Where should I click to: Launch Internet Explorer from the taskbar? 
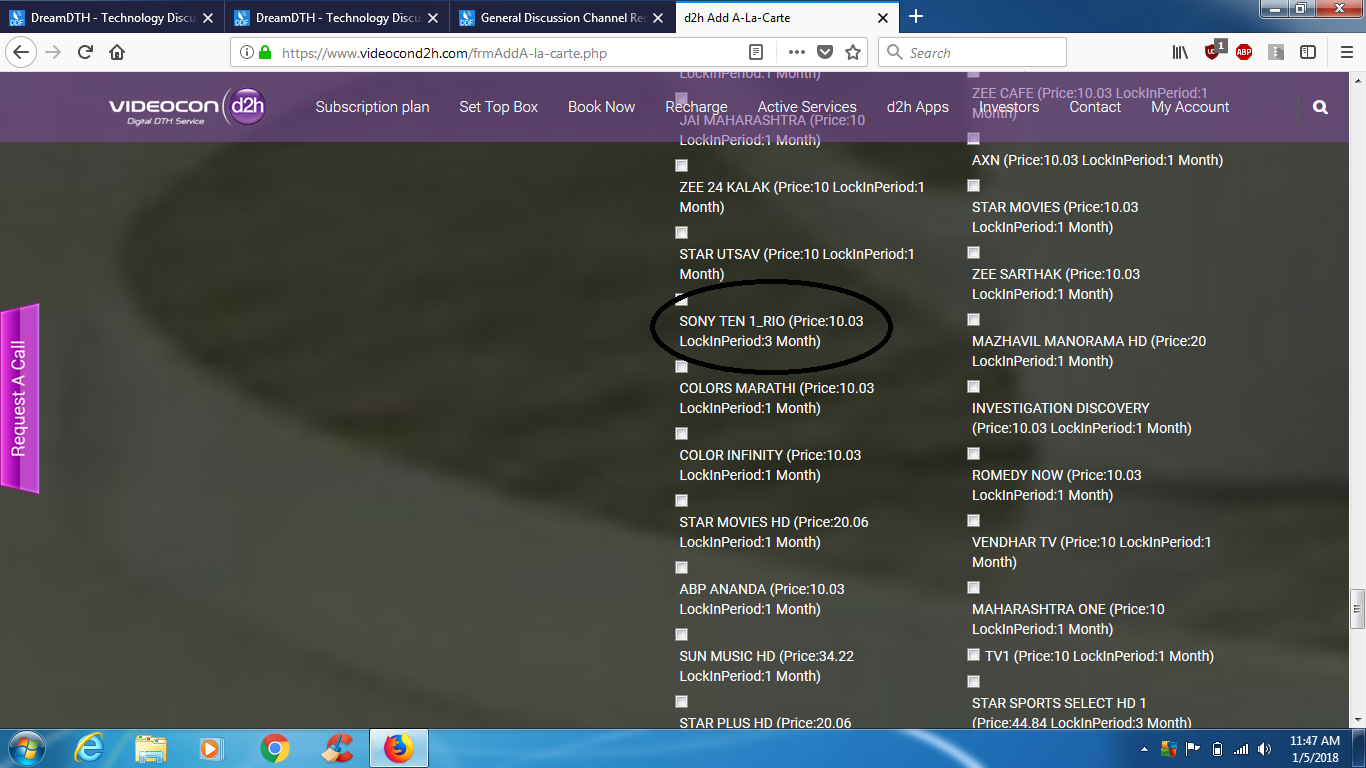click(x=89, y=748)
